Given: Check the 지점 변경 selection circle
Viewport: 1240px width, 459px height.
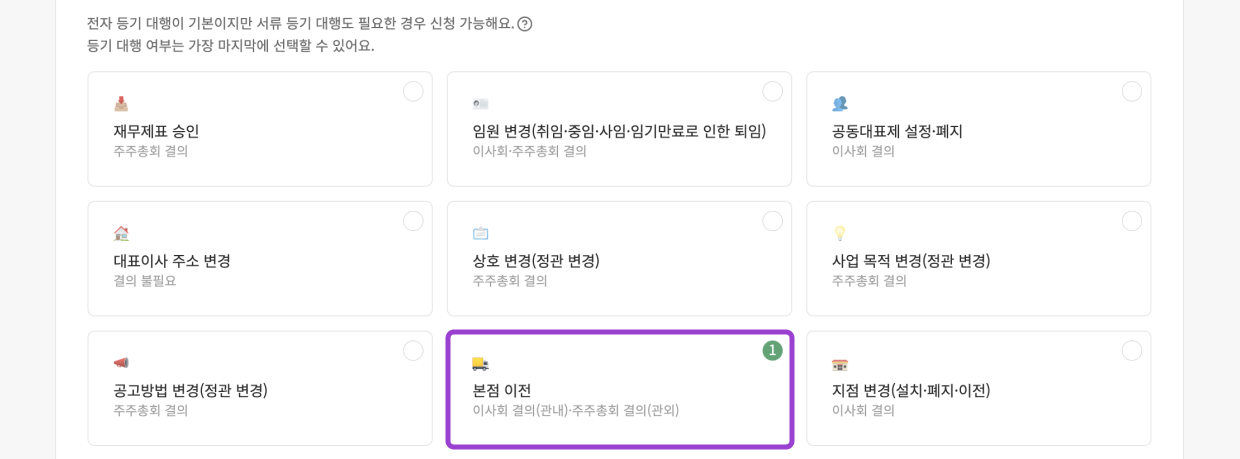Looking at the screenshot, I should (1131, 351).
